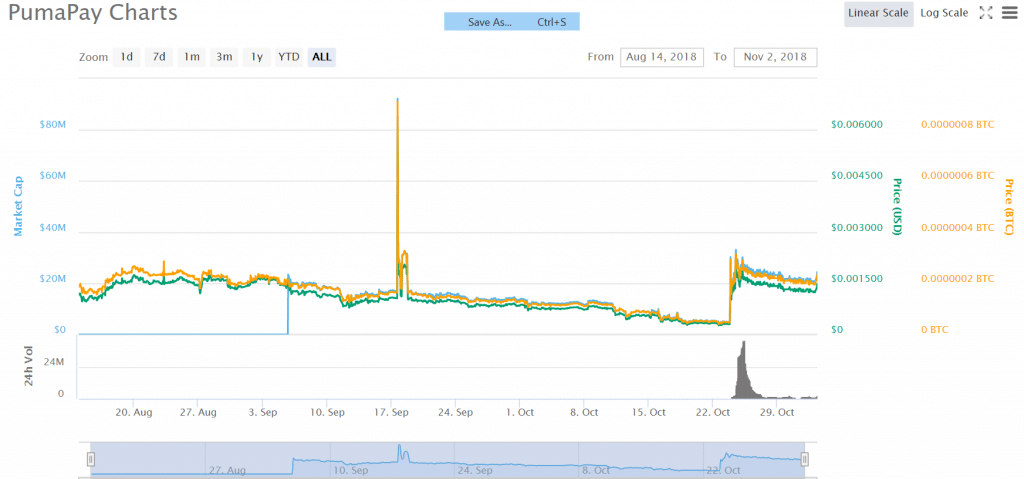Select the 1m zoom option
The image size is (1024, 479).
[x=192, y=57]
